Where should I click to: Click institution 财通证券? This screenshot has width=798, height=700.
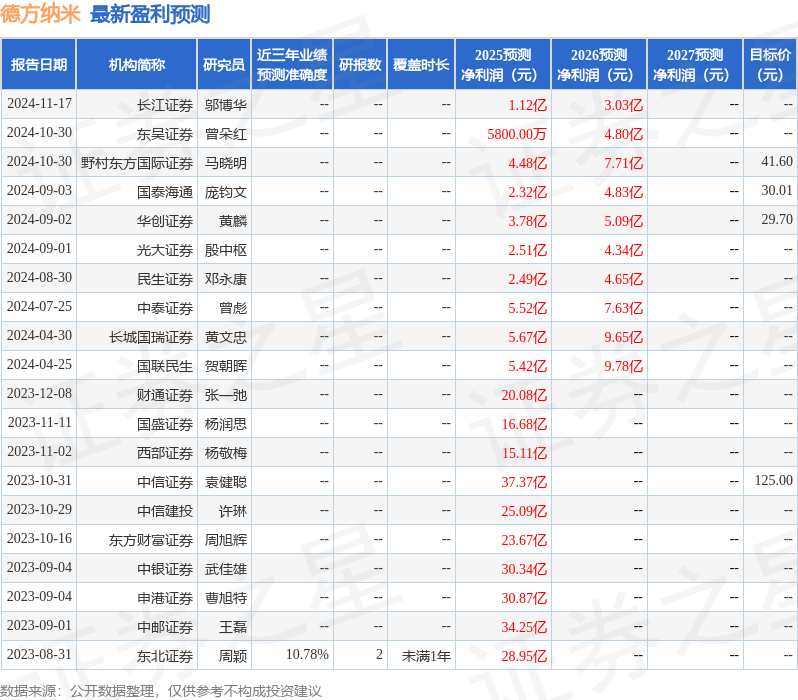pyautogui.click(x=165, y=396)
